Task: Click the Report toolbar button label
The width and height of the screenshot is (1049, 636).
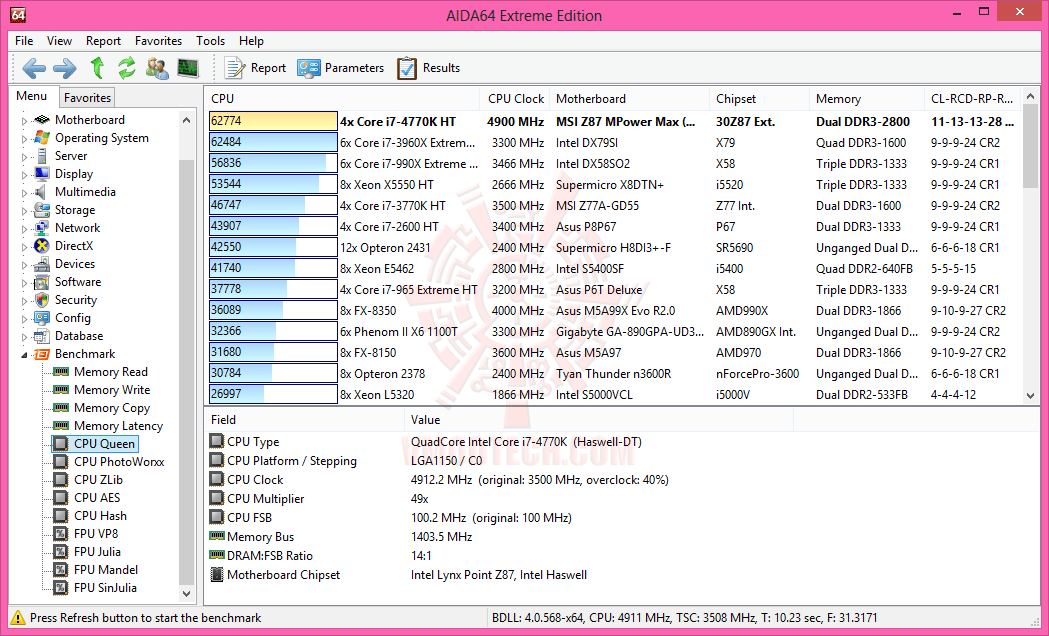Action: pos(268,68)
